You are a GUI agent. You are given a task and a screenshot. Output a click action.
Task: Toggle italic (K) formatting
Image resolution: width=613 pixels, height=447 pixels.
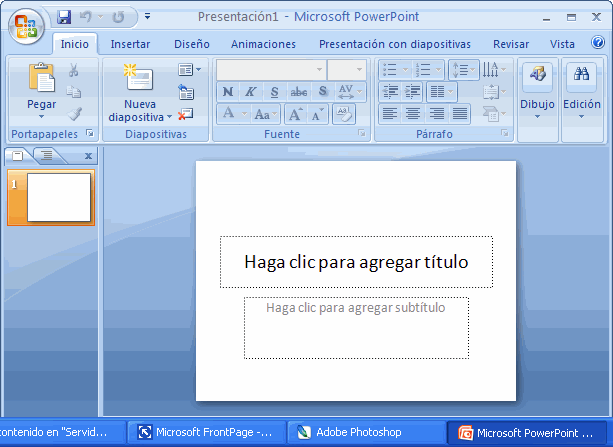pyautogui.click(x=250, y=92)
